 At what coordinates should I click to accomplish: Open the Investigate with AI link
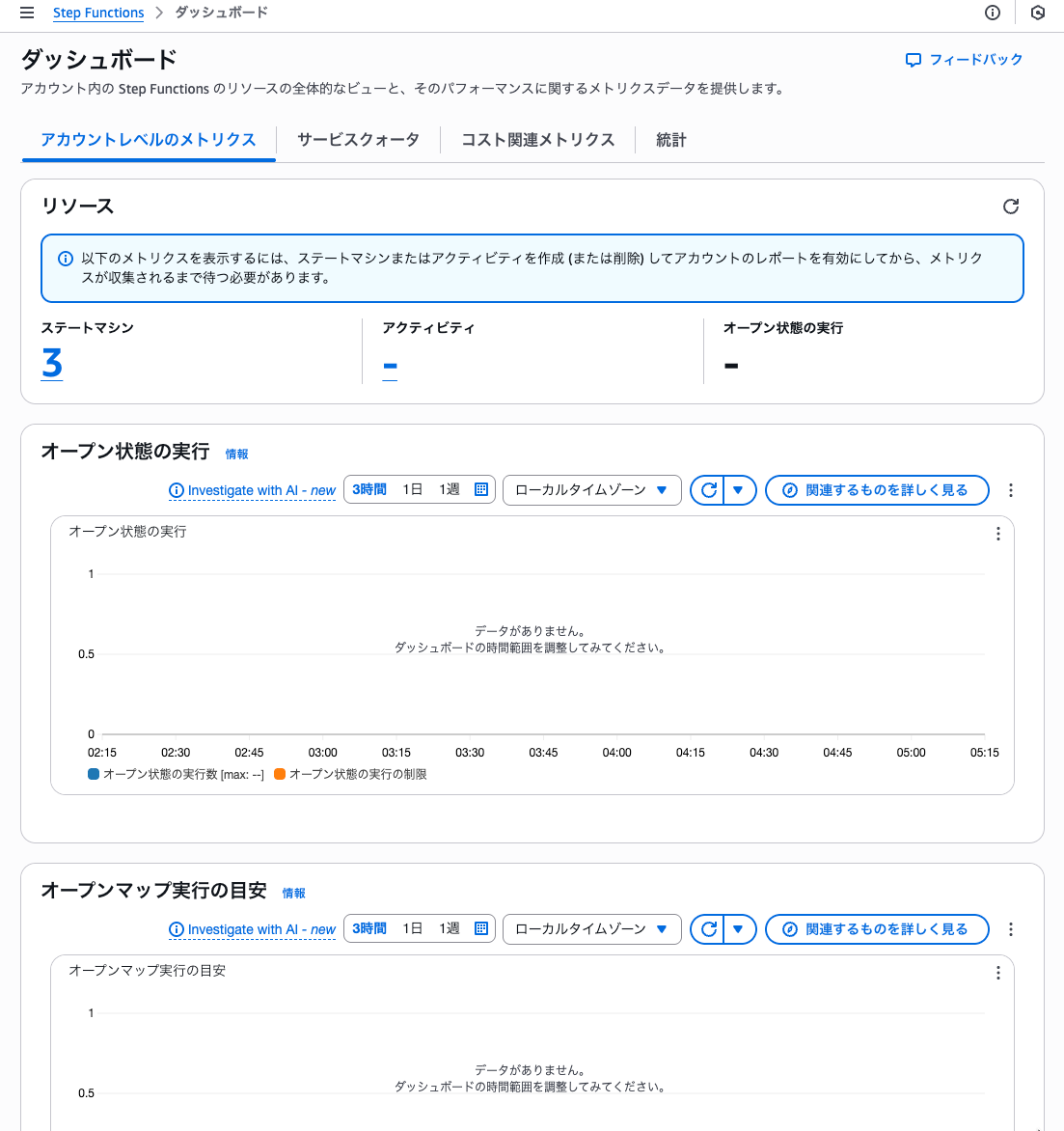[252, 490]
